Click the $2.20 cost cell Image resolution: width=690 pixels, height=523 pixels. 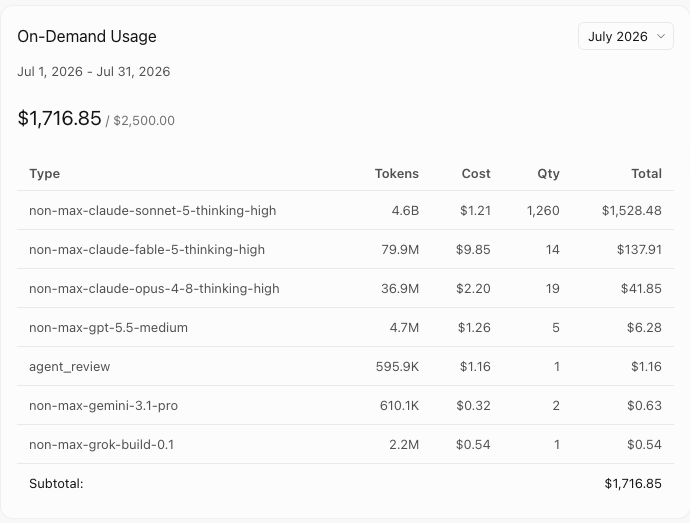click(x=473, y=288)
